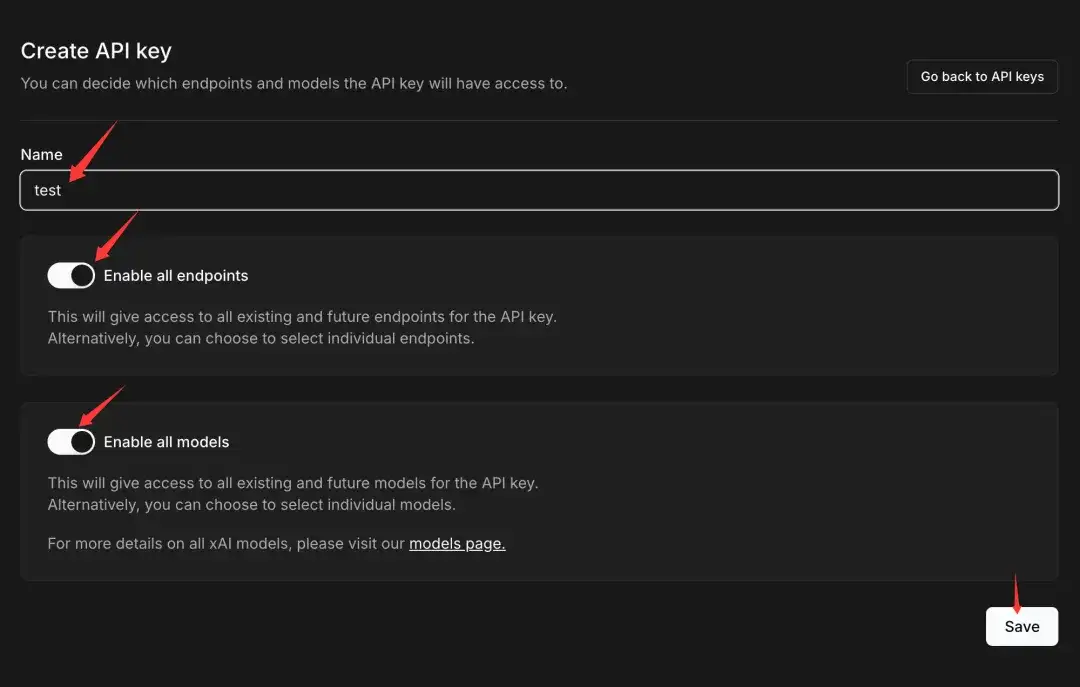Save the new API key
The width and height of the screenshot is (1080, 687).
point(1021,626)
